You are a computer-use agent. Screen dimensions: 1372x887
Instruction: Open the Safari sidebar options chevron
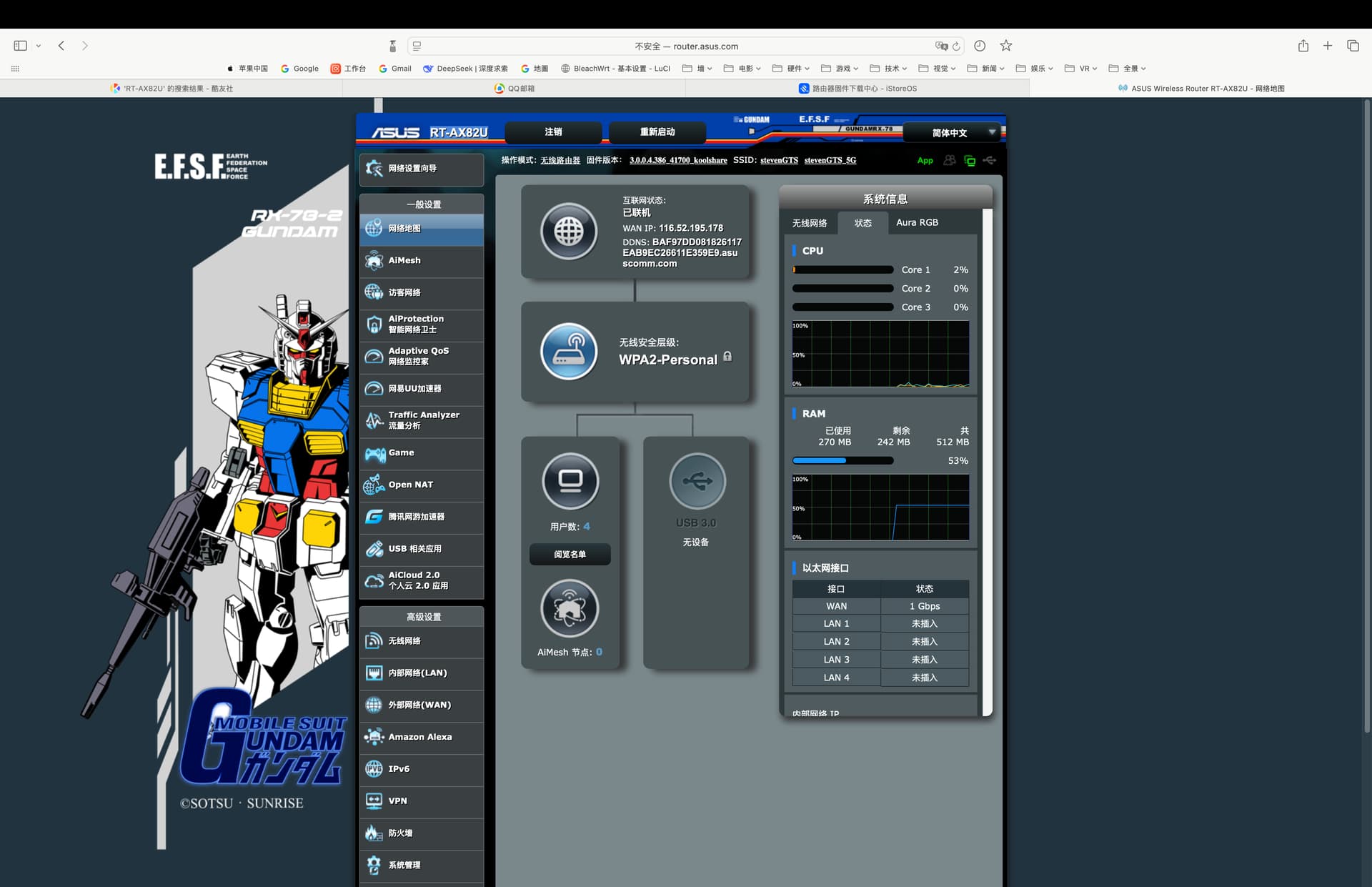pyautogui.click(x=39, y=46)
